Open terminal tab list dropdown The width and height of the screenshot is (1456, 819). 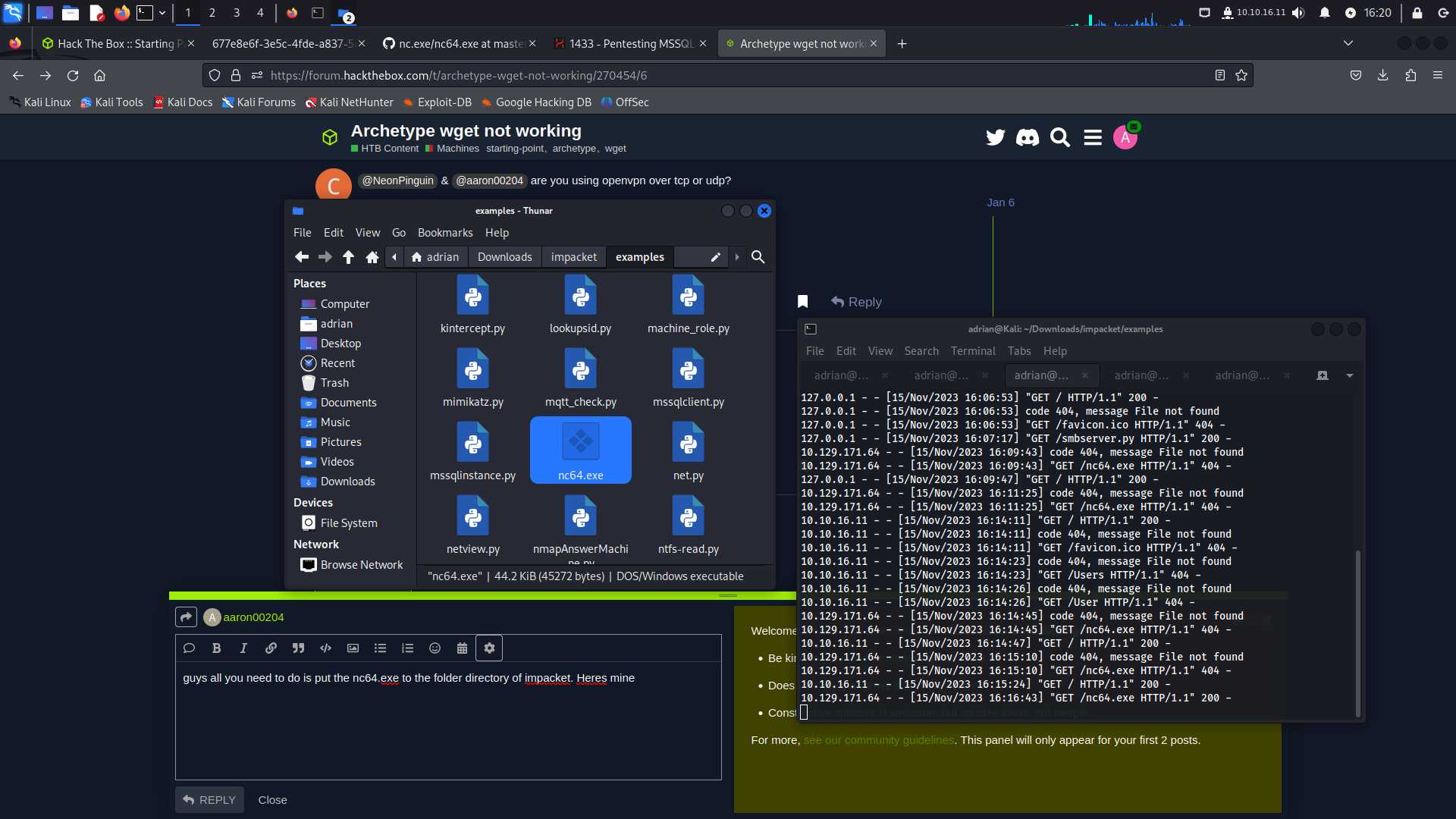[x=1350, y=375]
